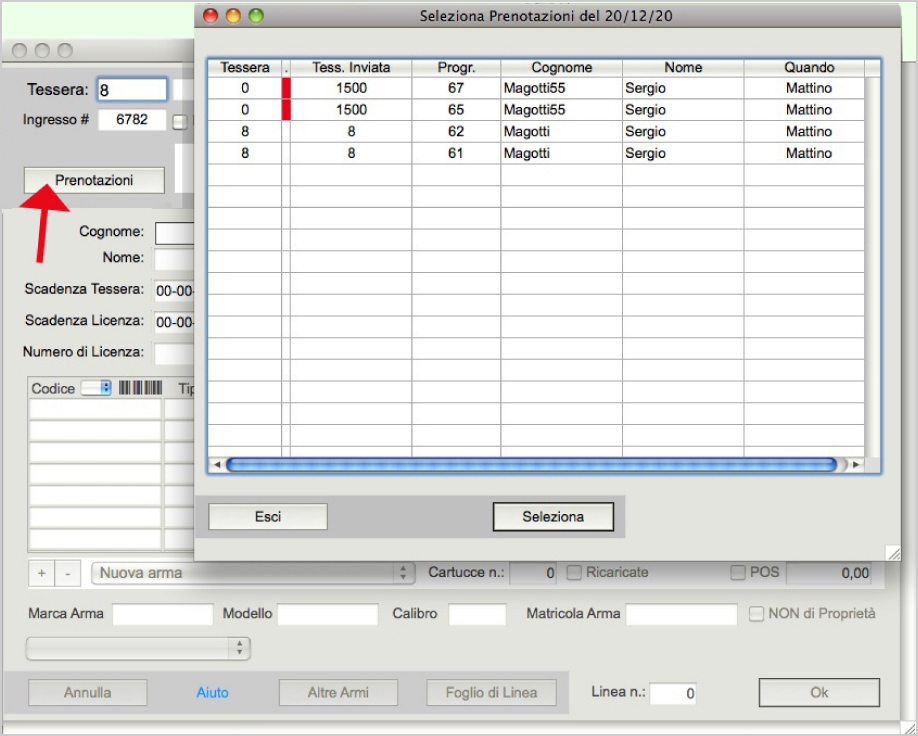Click the horizontal scrollbar right arrow

click(x=855, y=465)
